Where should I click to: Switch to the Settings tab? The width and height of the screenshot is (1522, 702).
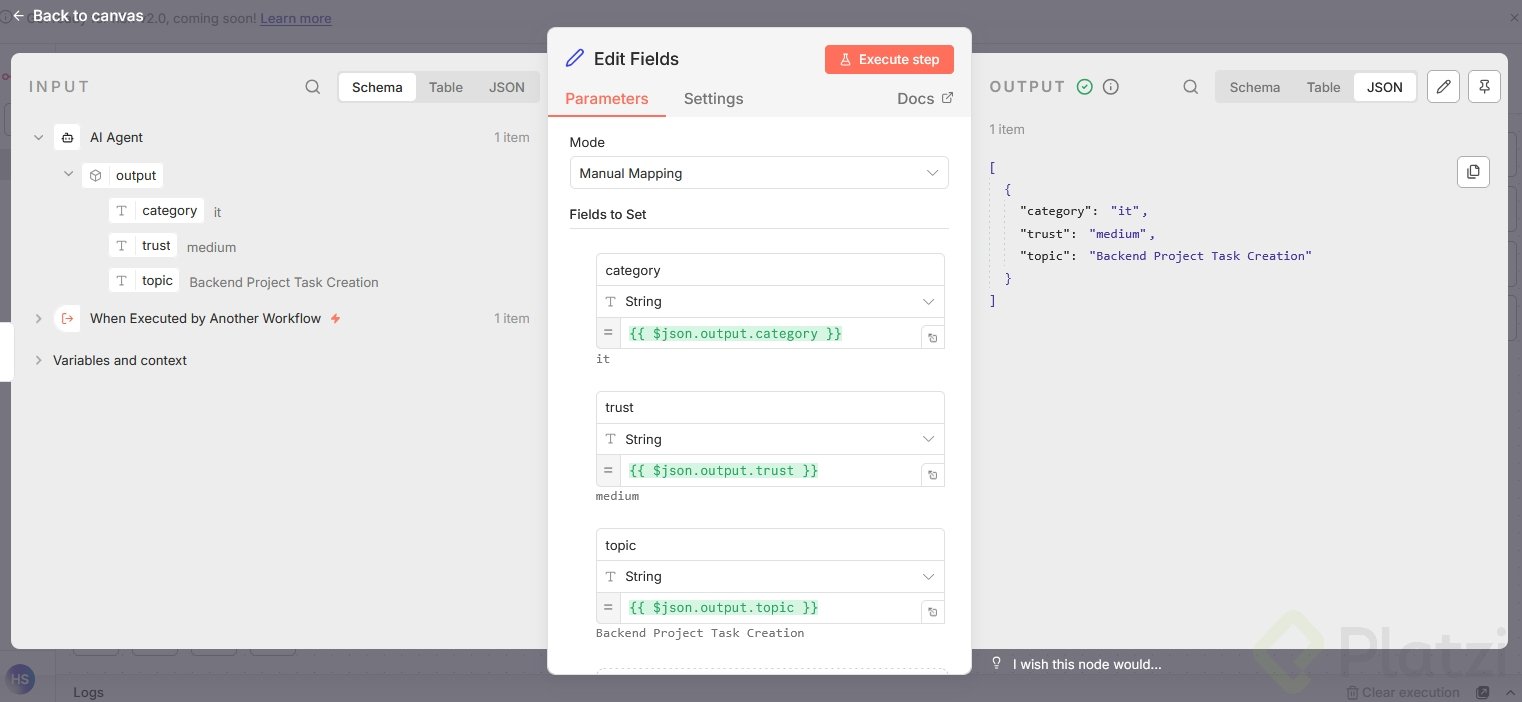(713, 99)
